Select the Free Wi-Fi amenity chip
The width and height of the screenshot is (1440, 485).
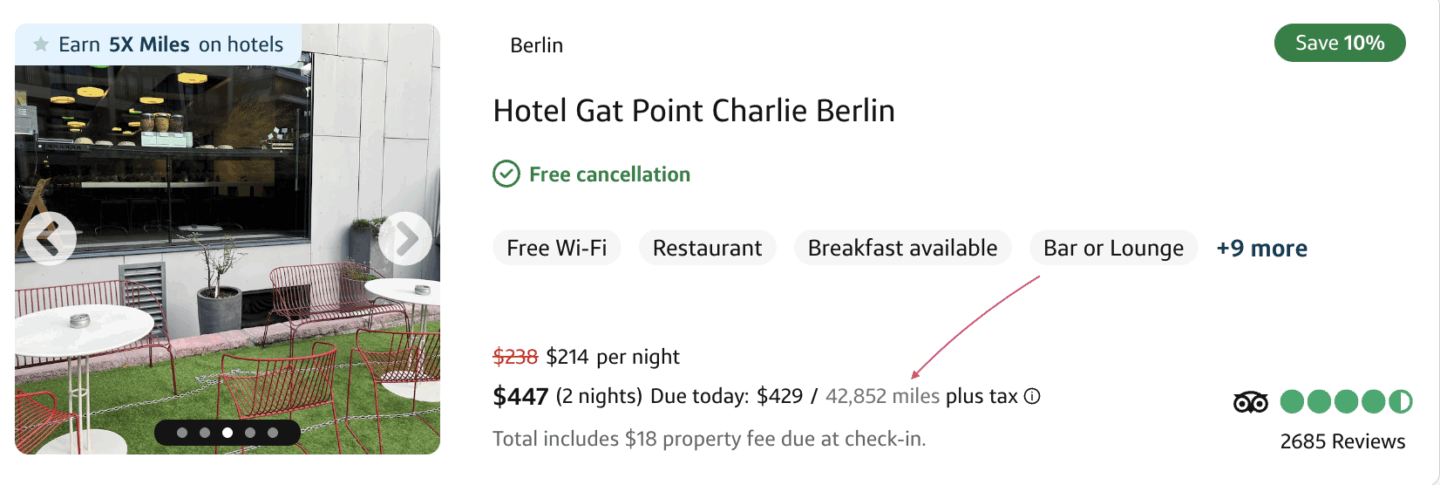tap(557, 248)
